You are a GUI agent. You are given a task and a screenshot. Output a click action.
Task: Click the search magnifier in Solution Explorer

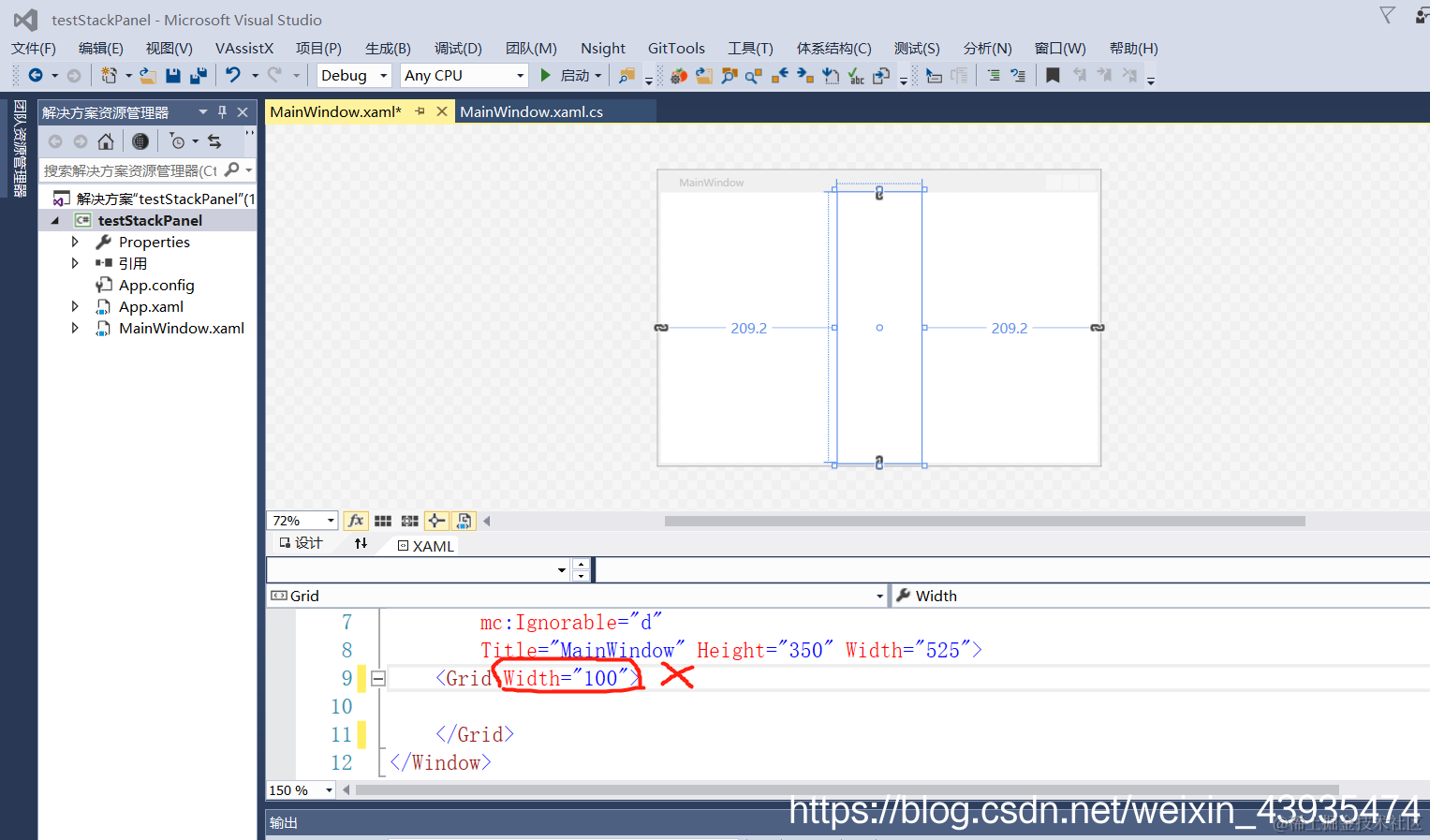click(x=232, y=169)
